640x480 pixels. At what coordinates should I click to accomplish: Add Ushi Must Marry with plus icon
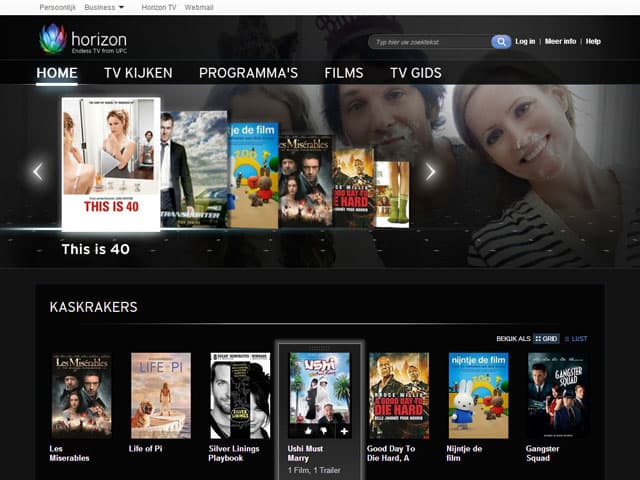(x=344, y=431)
